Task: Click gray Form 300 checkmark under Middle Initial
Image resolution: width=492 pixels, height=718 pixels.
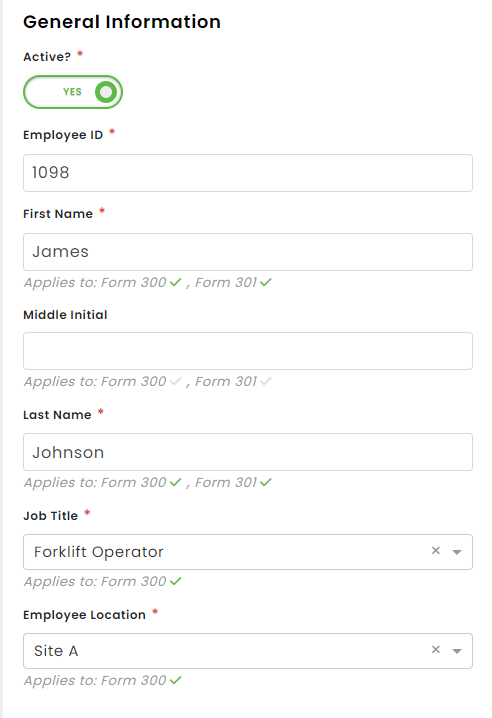Action: (x=175, y=381)
